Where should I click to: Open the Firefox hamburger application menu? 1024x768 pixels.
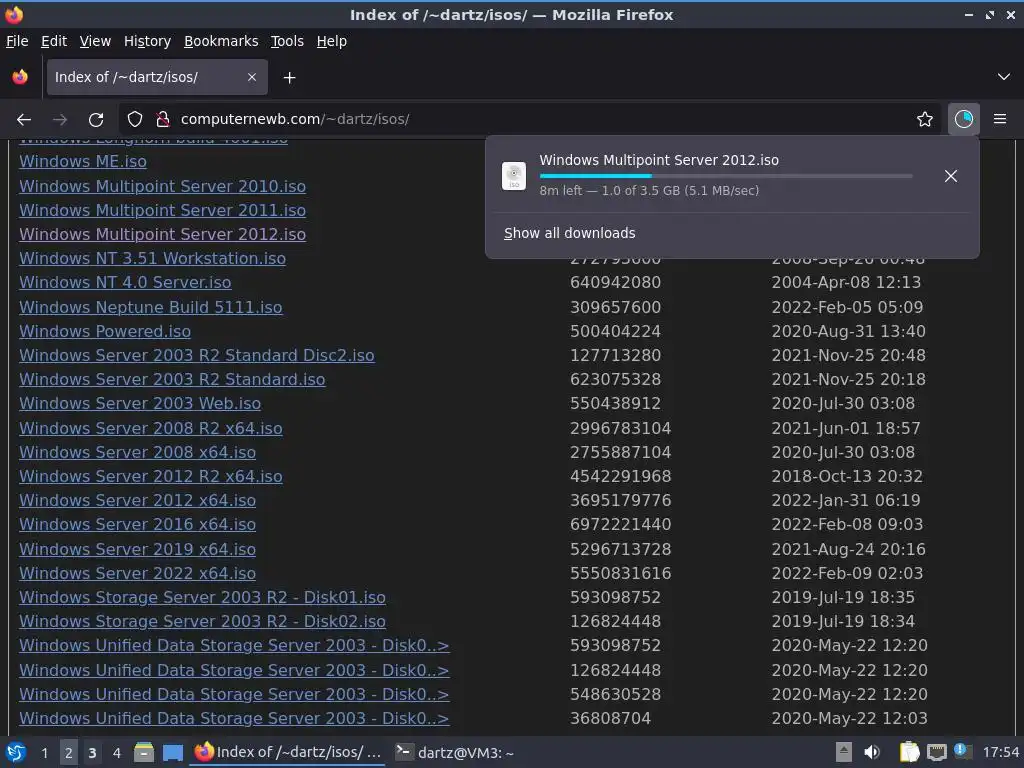tap(1000, 119)
